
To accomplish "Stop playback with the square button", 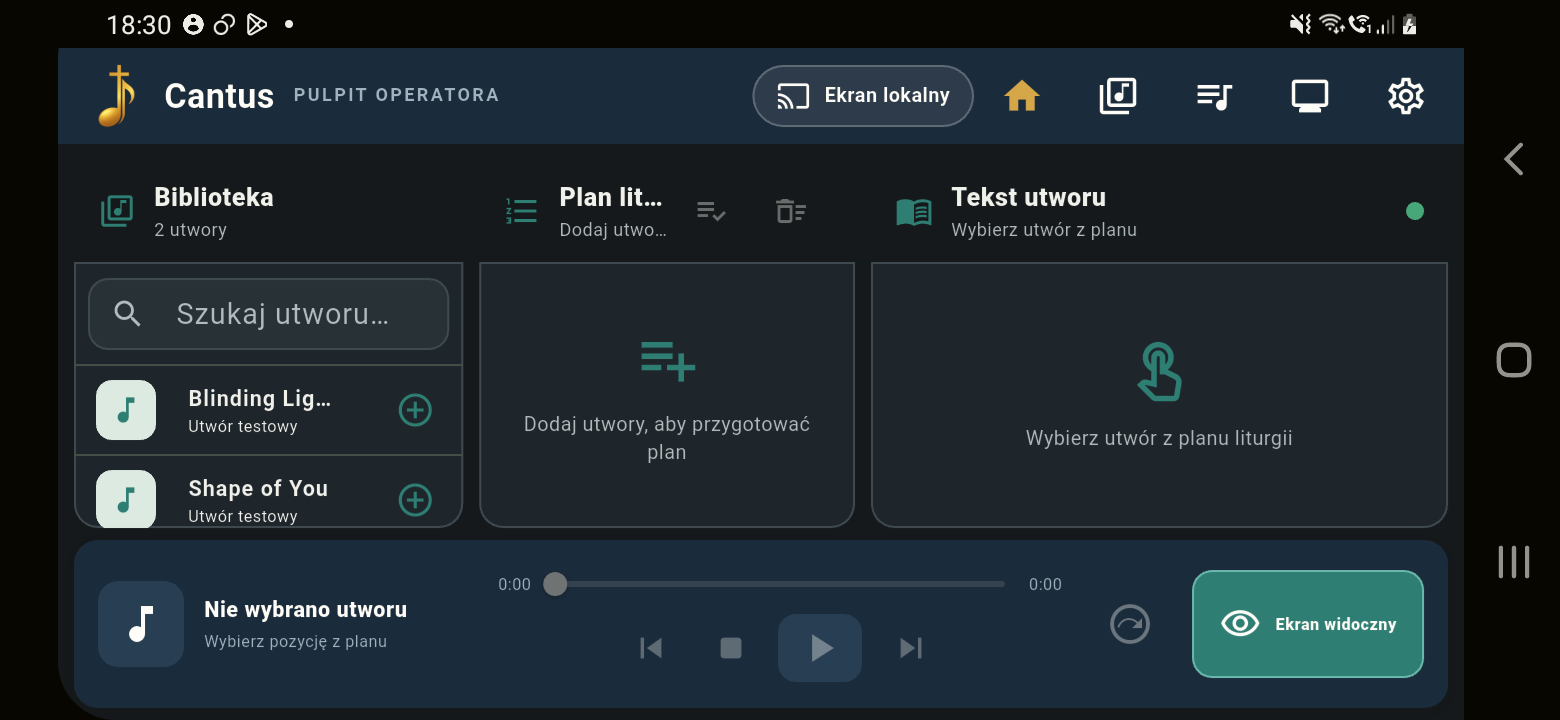I will pos(731,648).
